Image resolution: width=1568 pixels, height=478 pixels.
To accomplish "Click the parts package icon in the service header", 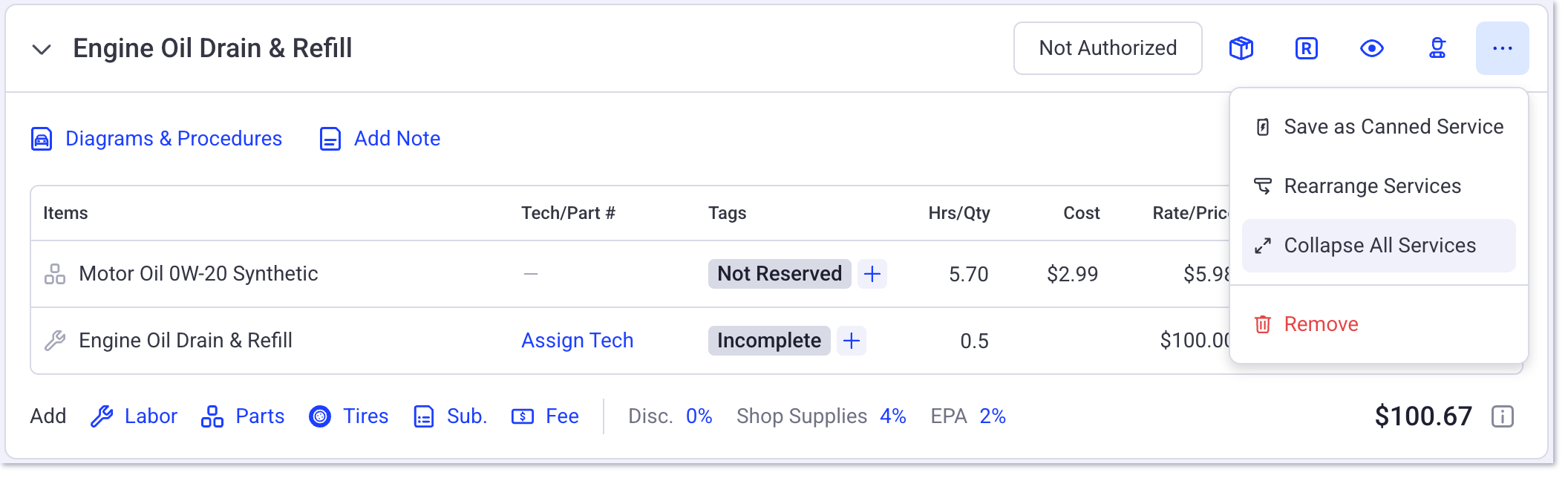I will pos(1241,48).
